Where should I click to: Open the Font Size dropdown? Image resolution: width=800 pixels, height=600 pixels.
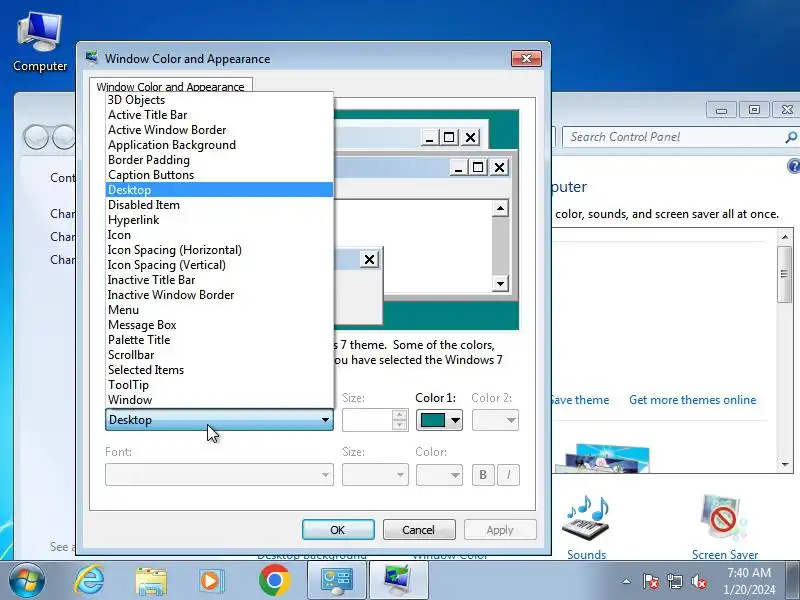coord(375,474)
